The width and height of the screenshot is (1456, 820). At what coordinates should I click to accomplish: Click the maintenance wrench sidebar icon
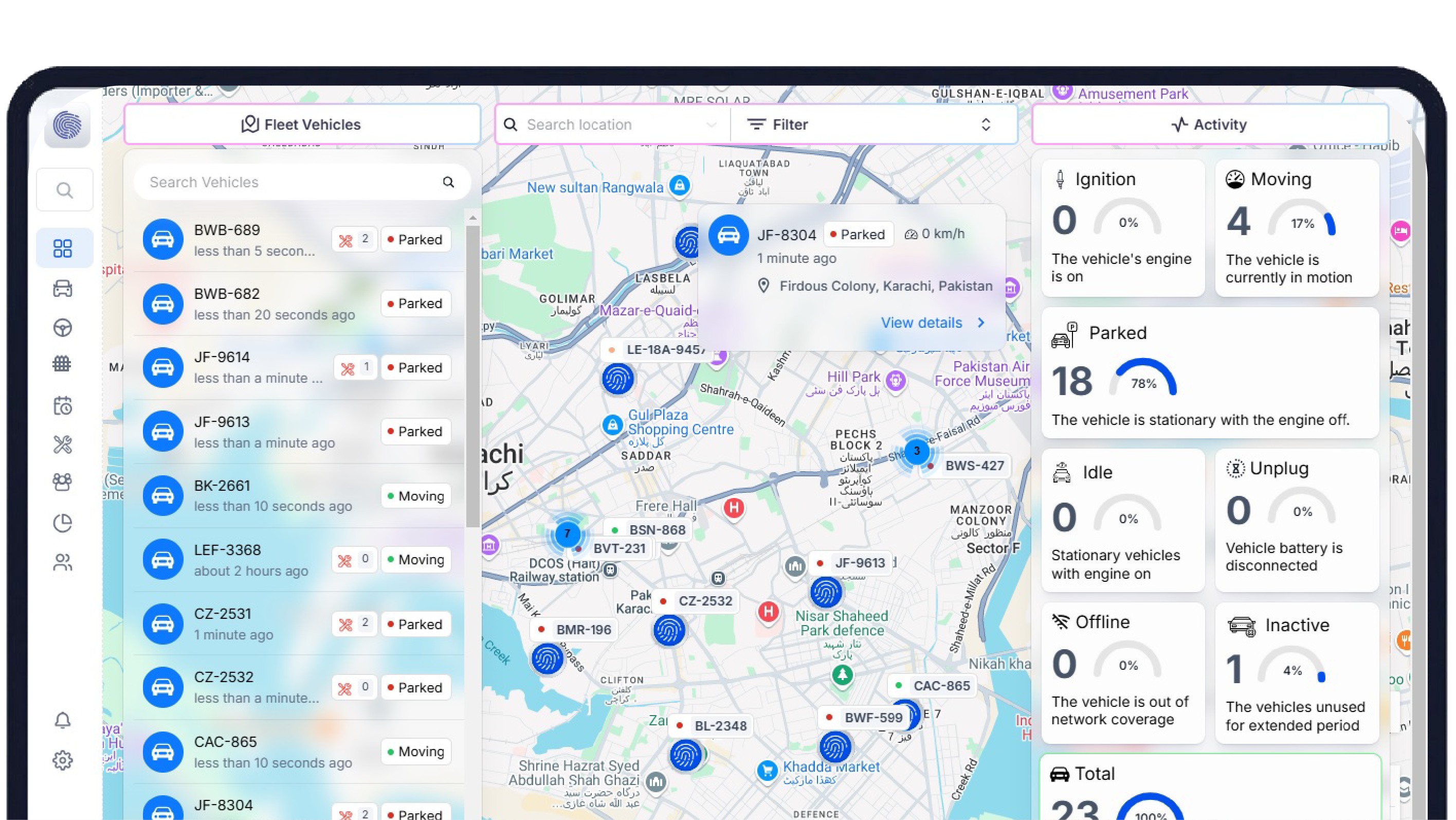(63, 444)
